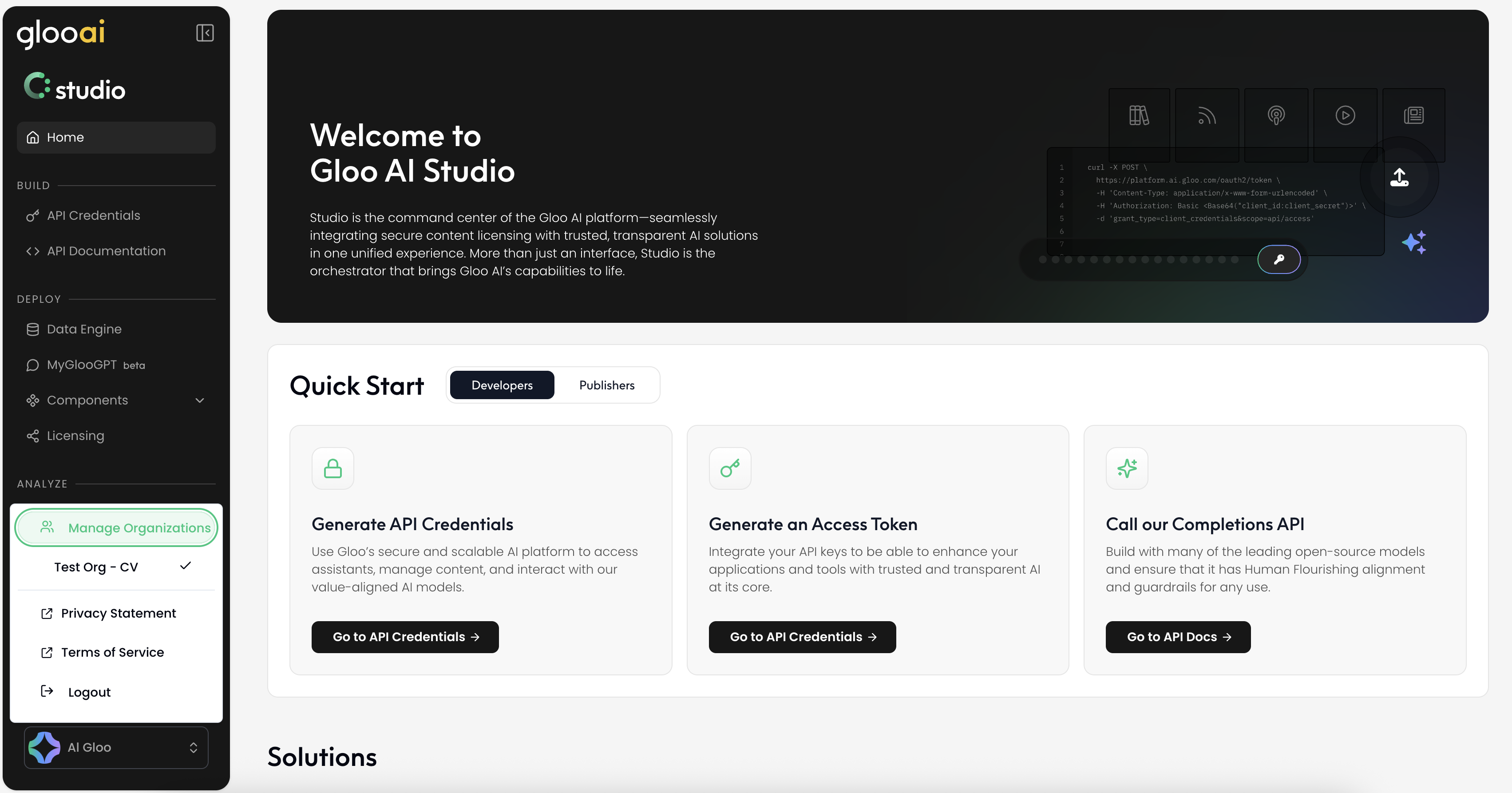Click the podcast icon in banner
The image size is (1512, 793).
(1276, 115)
